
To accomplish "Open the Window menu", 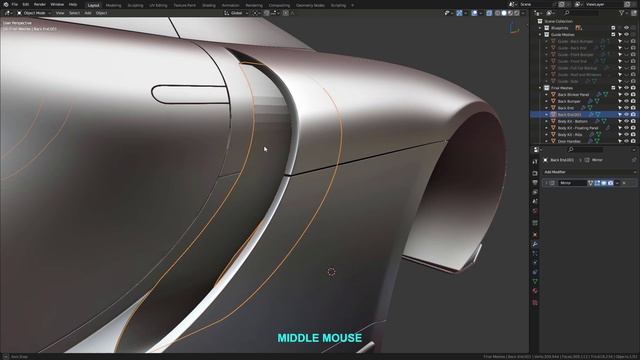I will click(x=57, y=4).
